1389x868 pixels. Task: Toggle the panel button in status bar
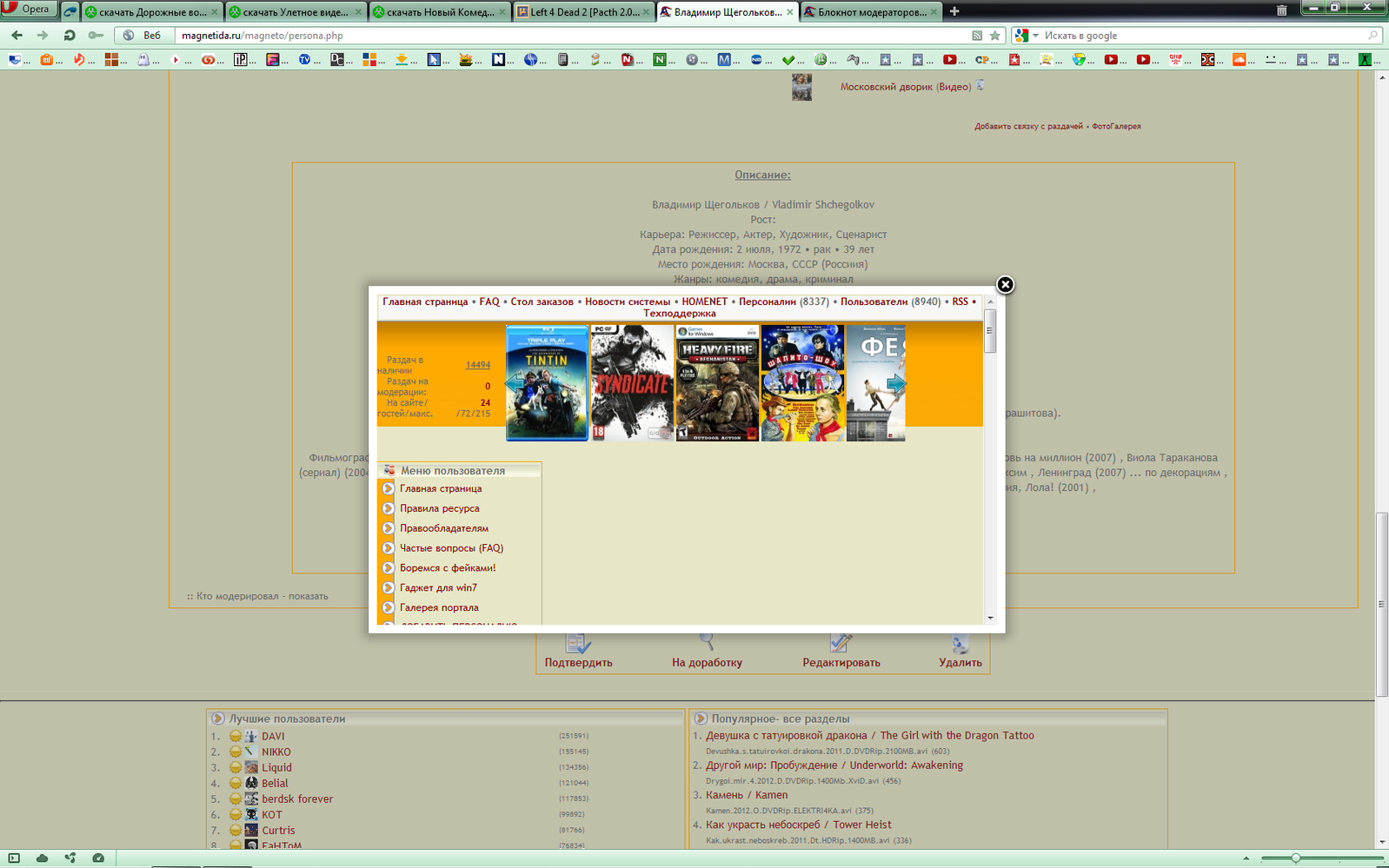pyautogui.click(x=14, y=858)
